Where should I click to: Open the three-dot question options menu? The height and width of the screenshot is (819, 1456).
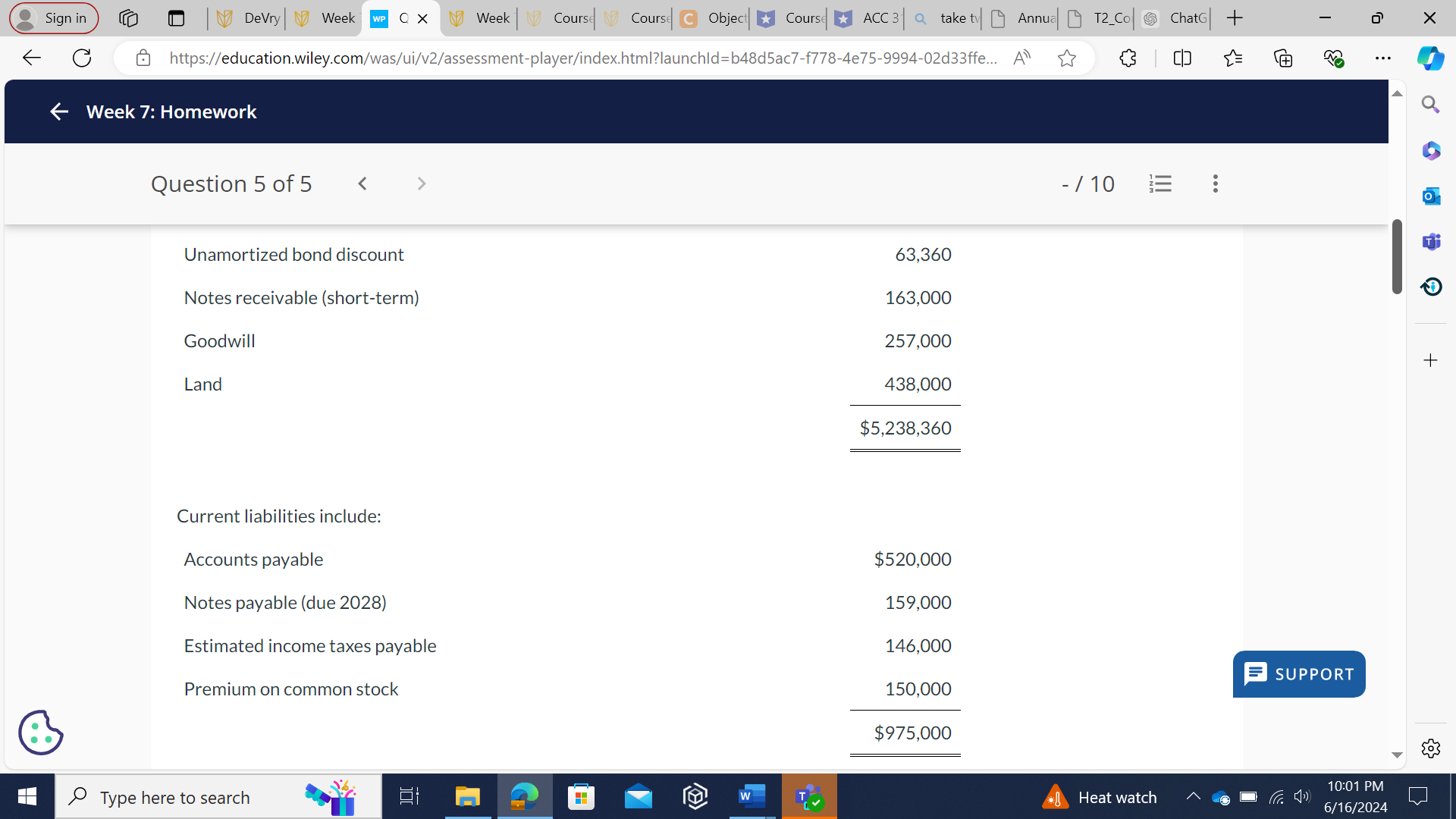coord(1215,184)
